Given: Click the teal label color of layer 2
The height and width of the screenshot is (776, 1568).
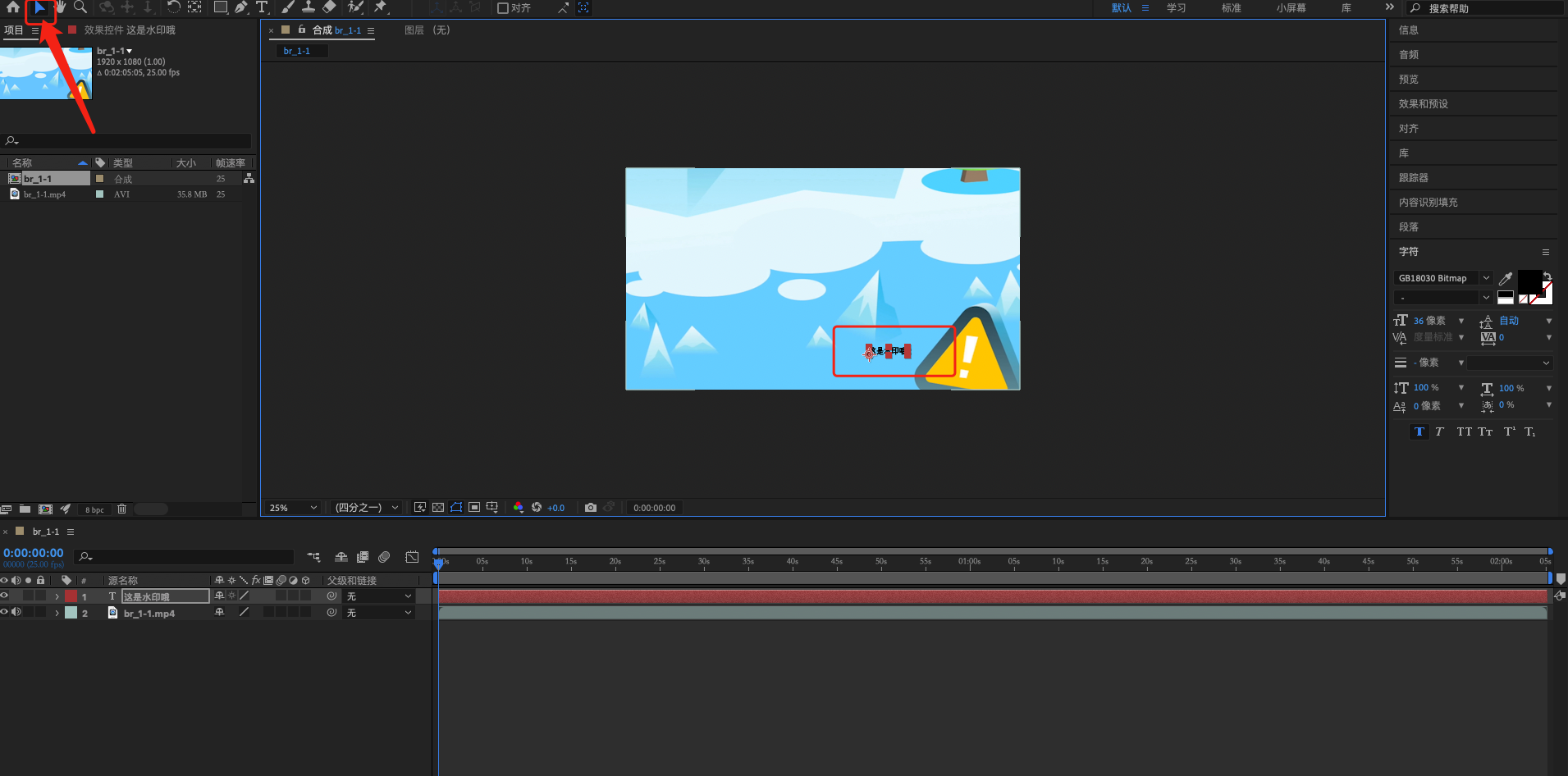Looking at the screenshot, I should pyautogui.click(x=71, y=613).
